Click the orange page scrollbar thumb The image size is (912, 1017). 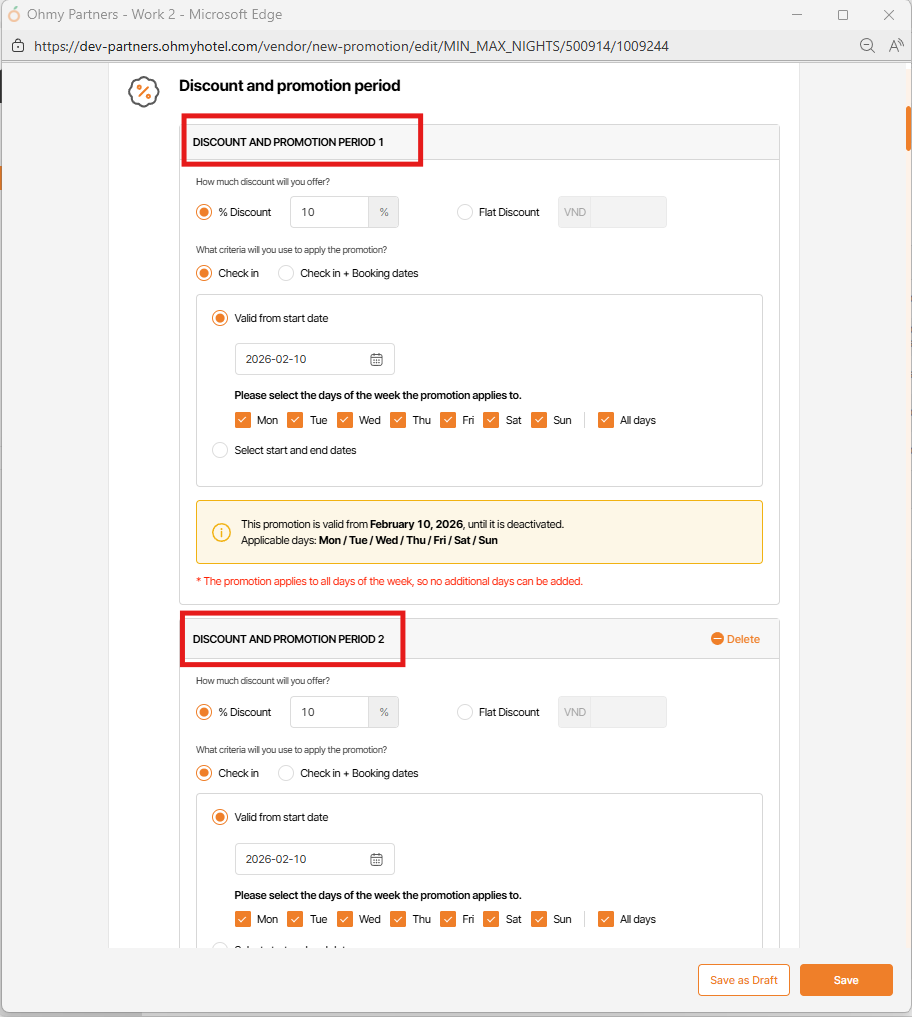coord(908,128)
